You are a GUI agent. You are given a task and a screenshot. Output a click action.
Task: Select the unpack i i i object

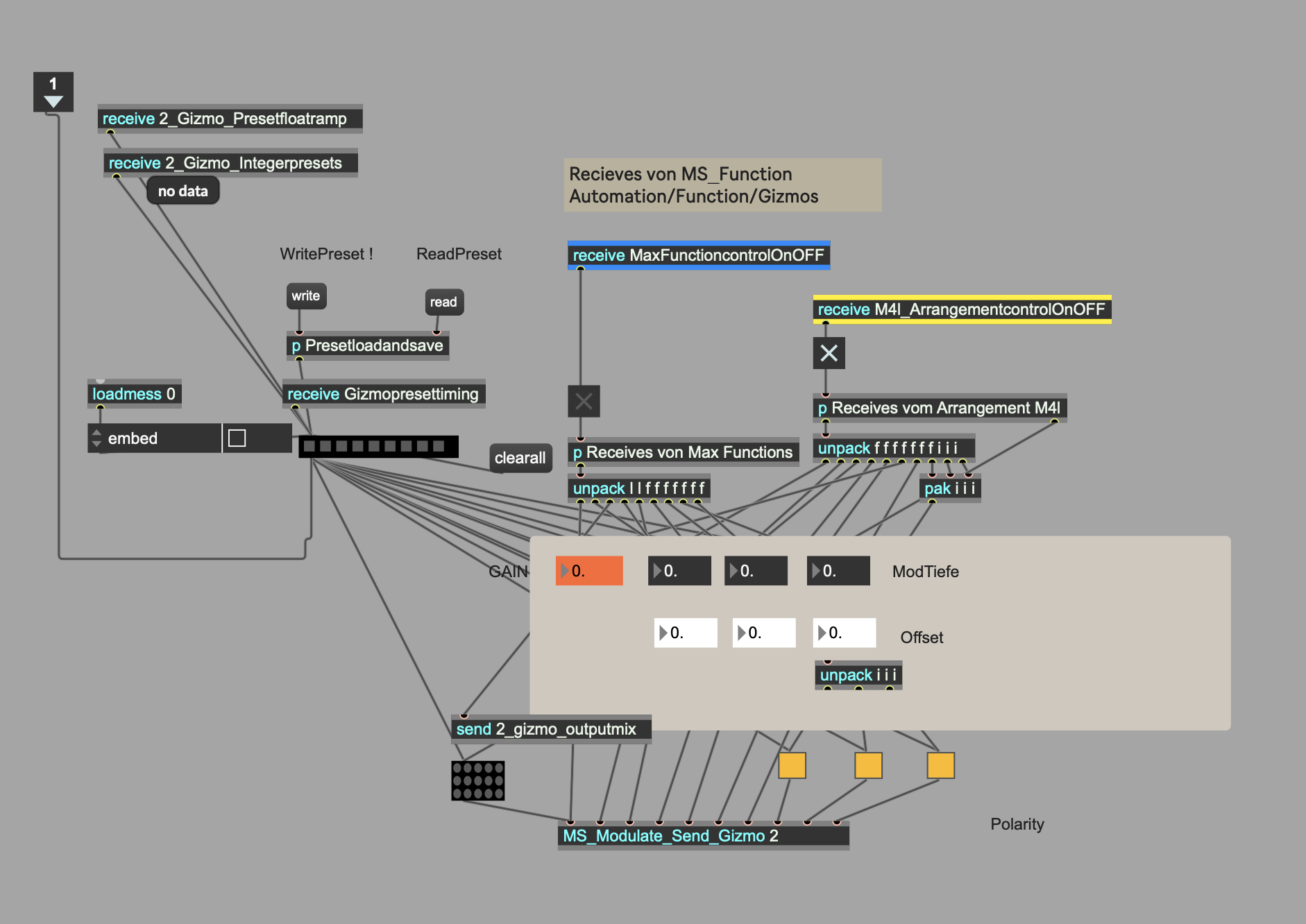(x=858, y=675)
